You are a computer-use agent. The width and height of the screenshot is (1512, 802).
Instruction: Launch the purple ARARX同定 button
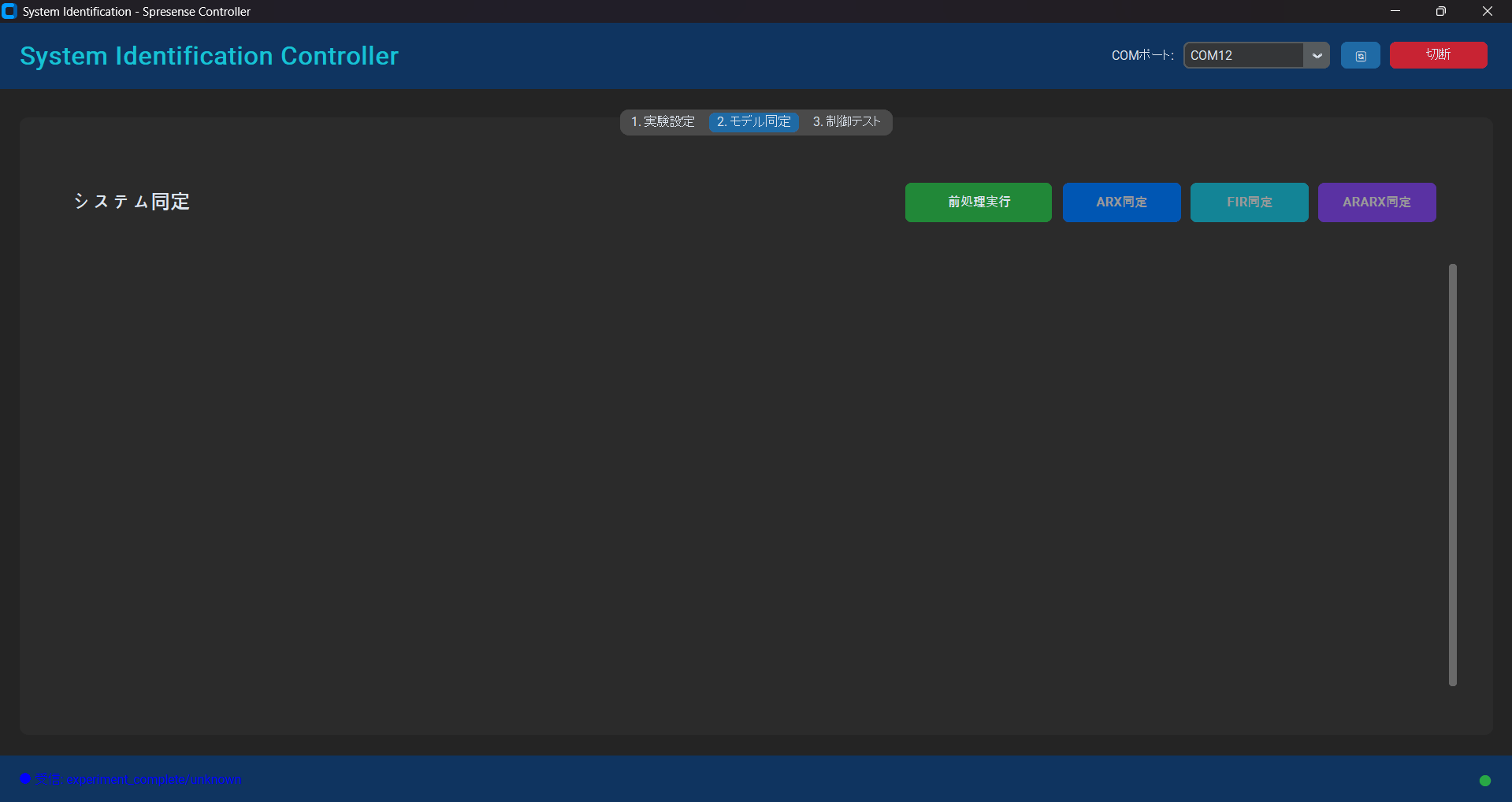click(x=1376, y=202)
